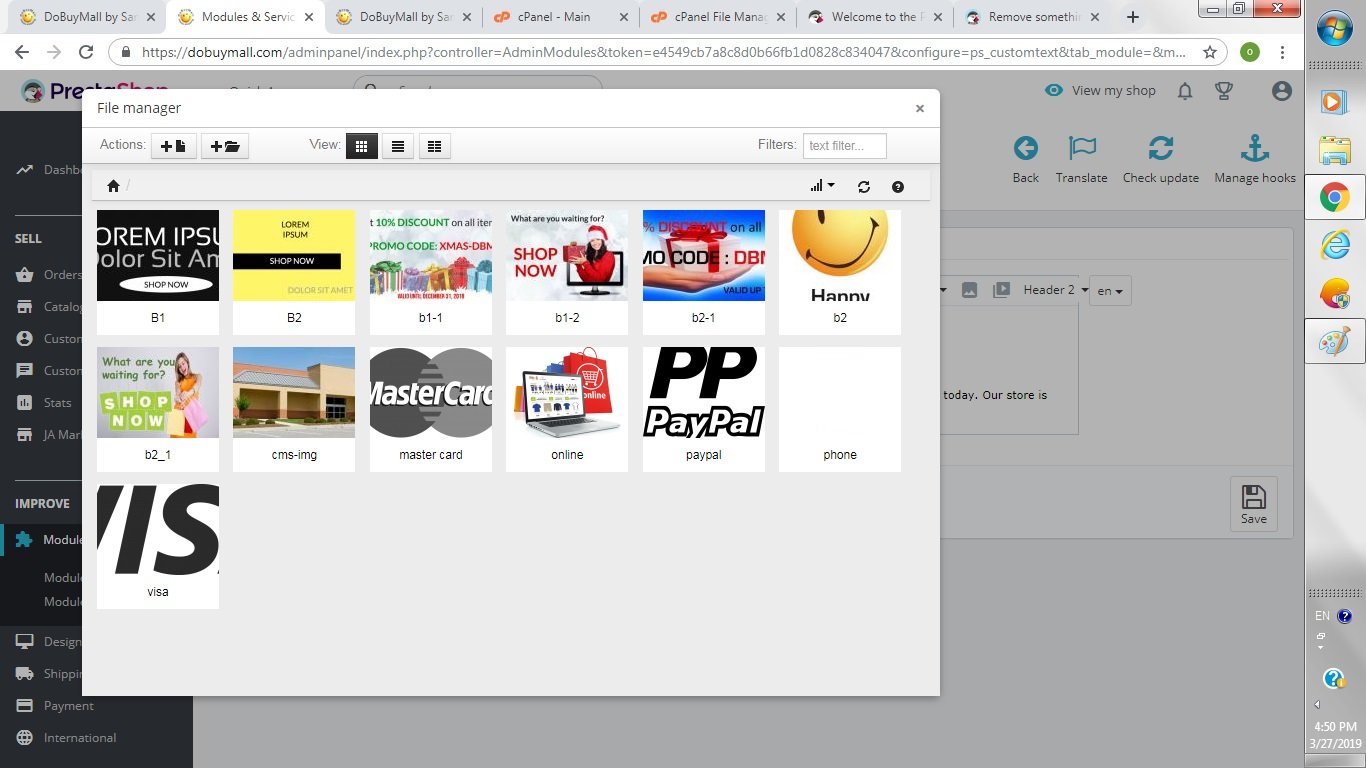Switch to columns list view
This screenshot has width=1366, height=768.
pos(434,146)
